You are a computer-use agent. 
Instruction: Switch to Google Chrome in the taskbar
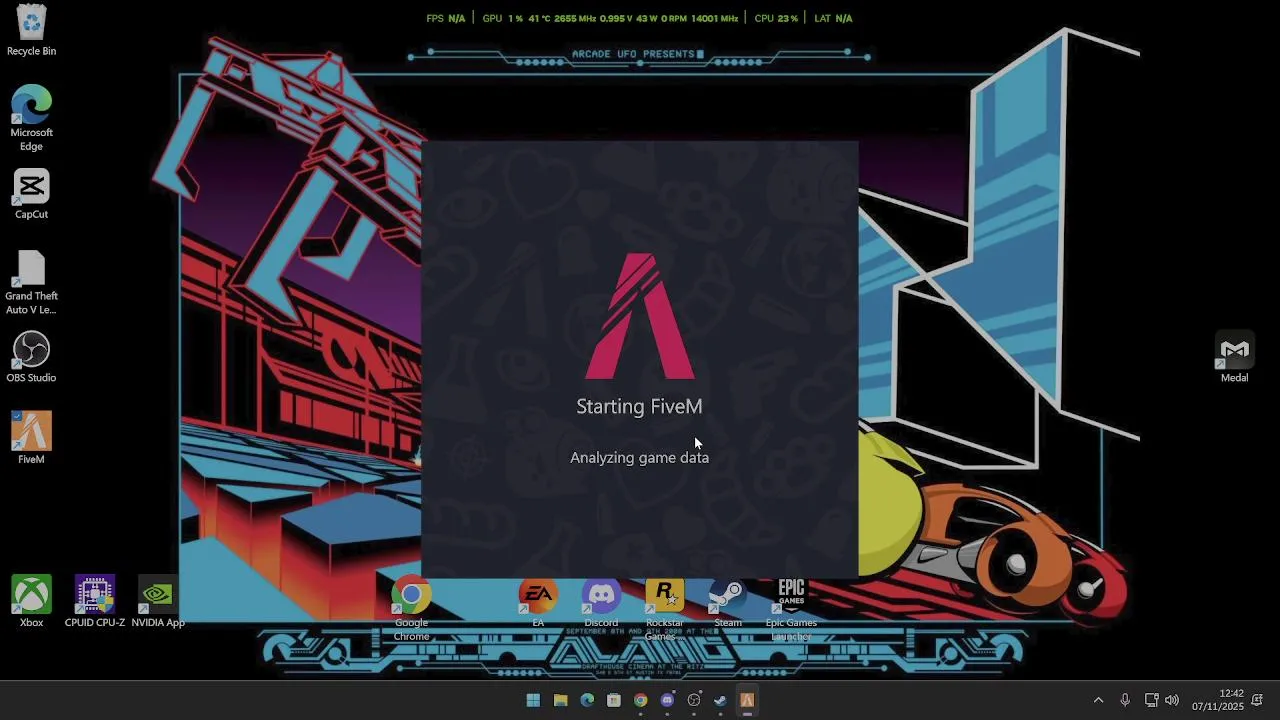coord(640,700)
